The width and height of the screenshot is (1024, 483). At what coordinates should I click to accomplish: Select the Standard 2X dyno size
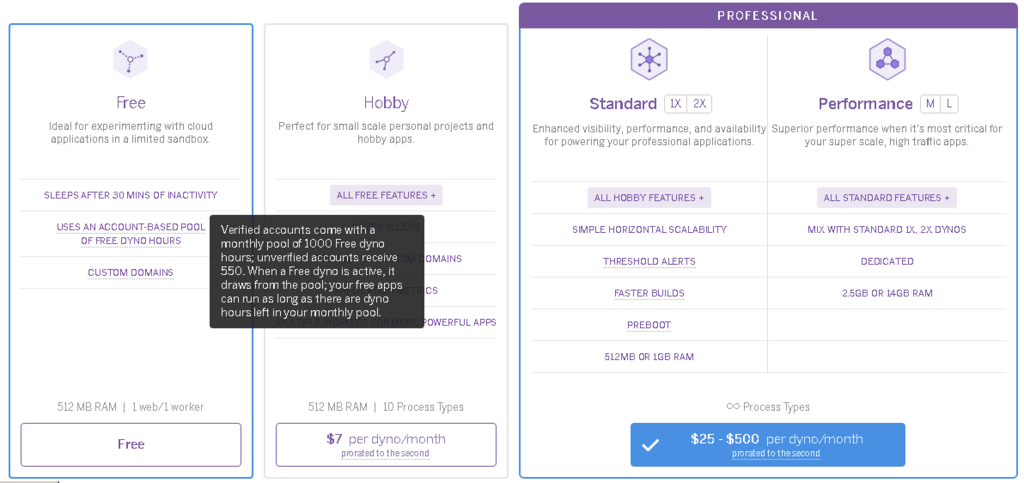pos(699,104)
